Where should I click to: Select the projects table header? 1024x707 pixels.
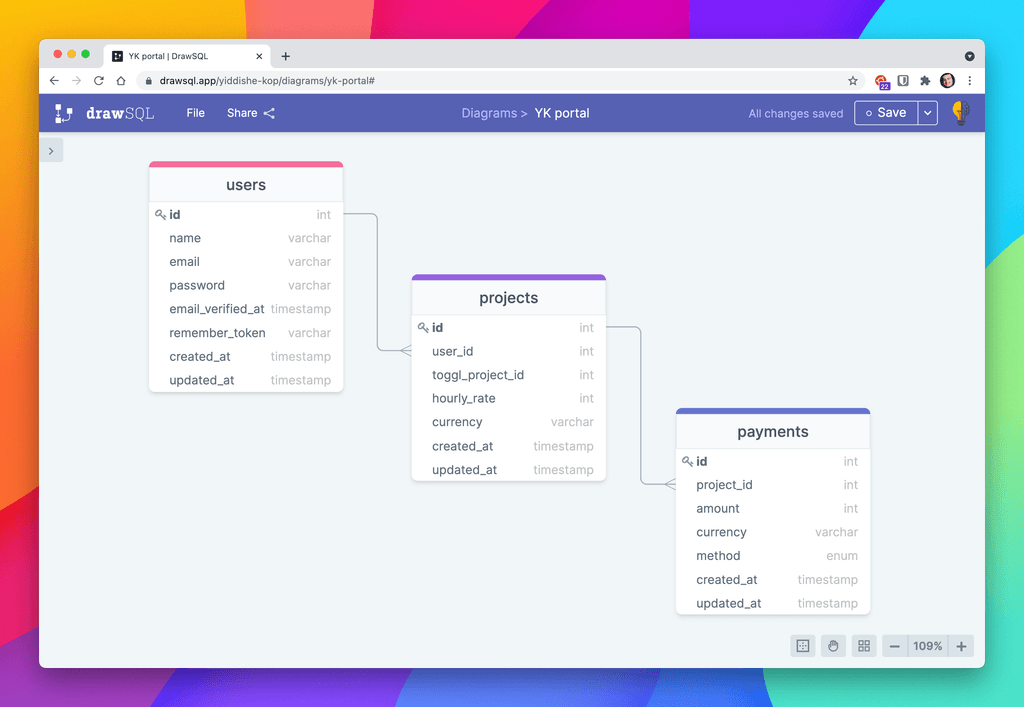point(509,298)
